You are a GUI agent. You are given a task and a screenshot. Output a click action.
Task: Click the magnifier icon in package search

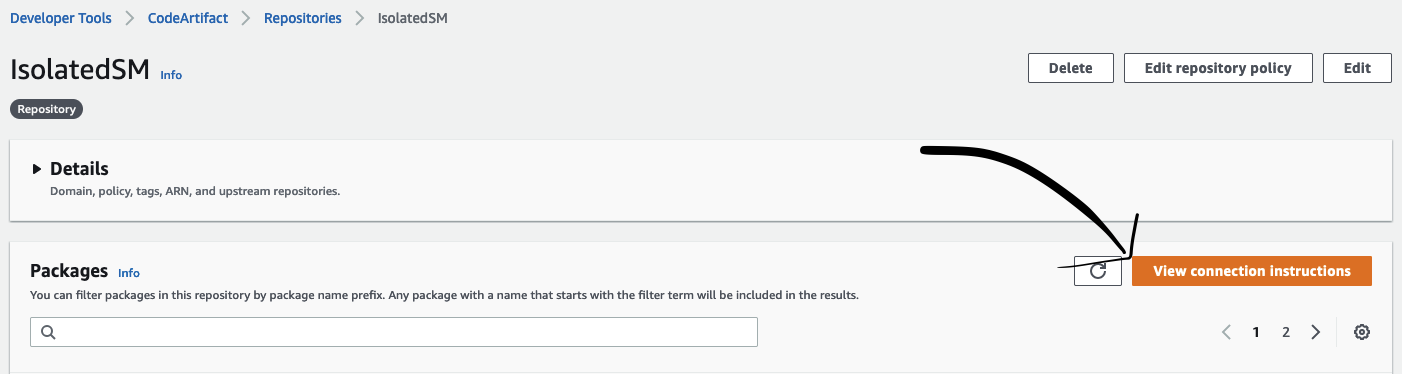point(48,332)
